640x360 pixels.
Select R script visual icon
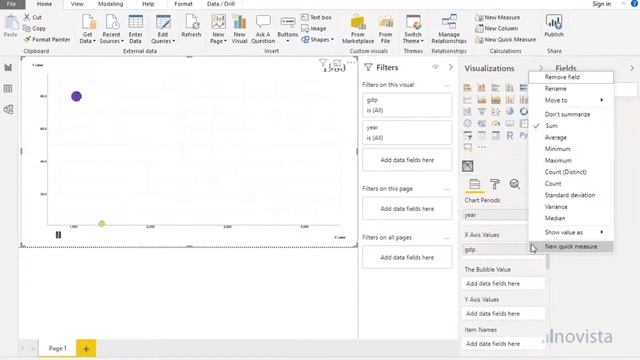coord(510,136)
